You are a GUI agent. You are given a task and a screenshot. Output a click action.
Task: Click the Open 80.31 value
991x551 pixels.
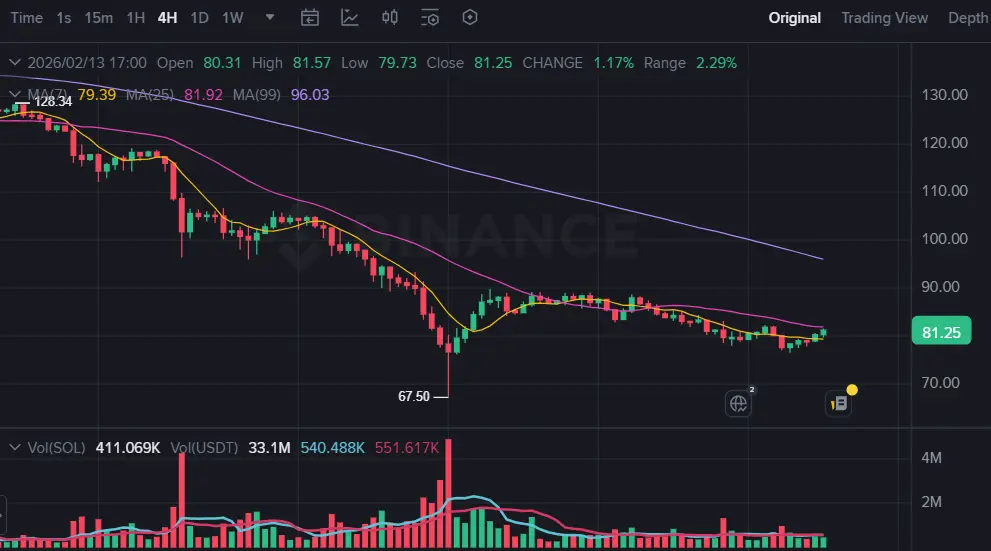222,63
